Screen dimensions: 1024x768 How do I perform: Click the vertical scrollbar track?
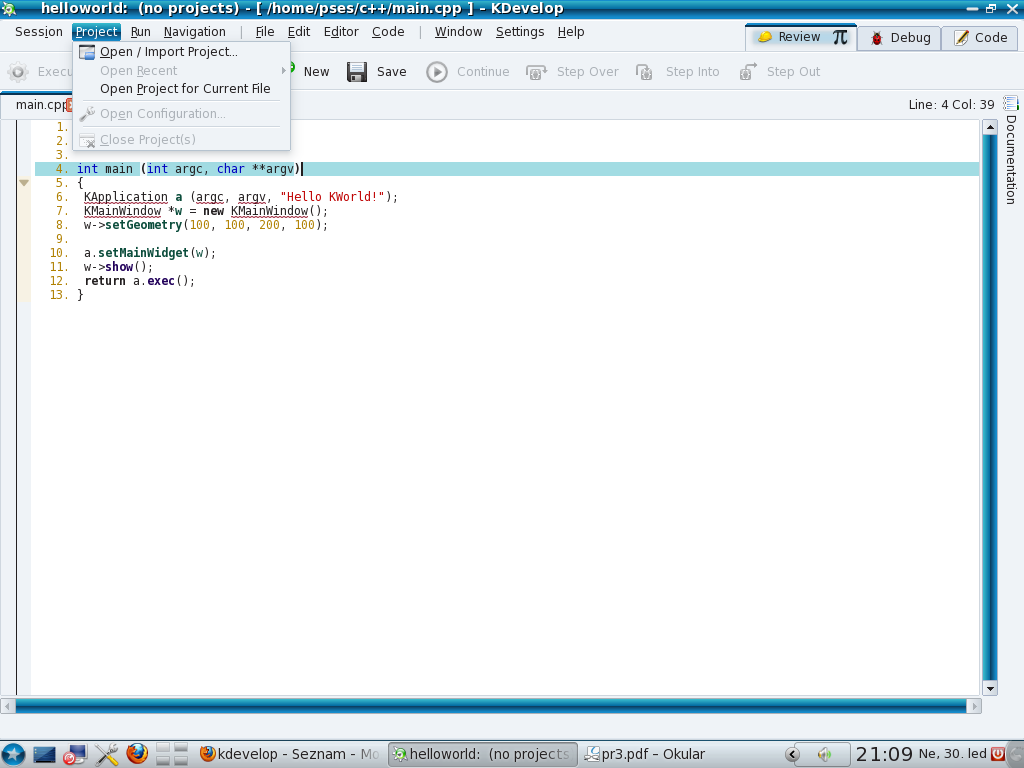click(x=990, y=408)
